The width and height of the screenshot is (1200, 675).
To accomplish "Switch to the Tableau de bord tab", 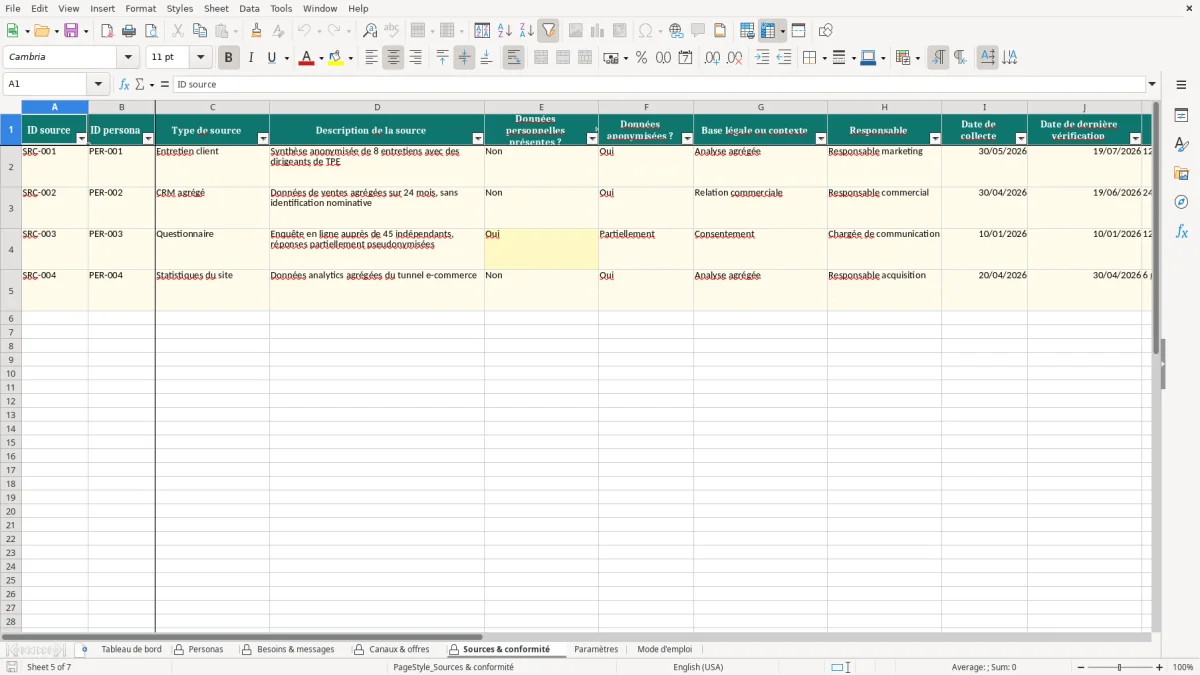I will [131, 649].
